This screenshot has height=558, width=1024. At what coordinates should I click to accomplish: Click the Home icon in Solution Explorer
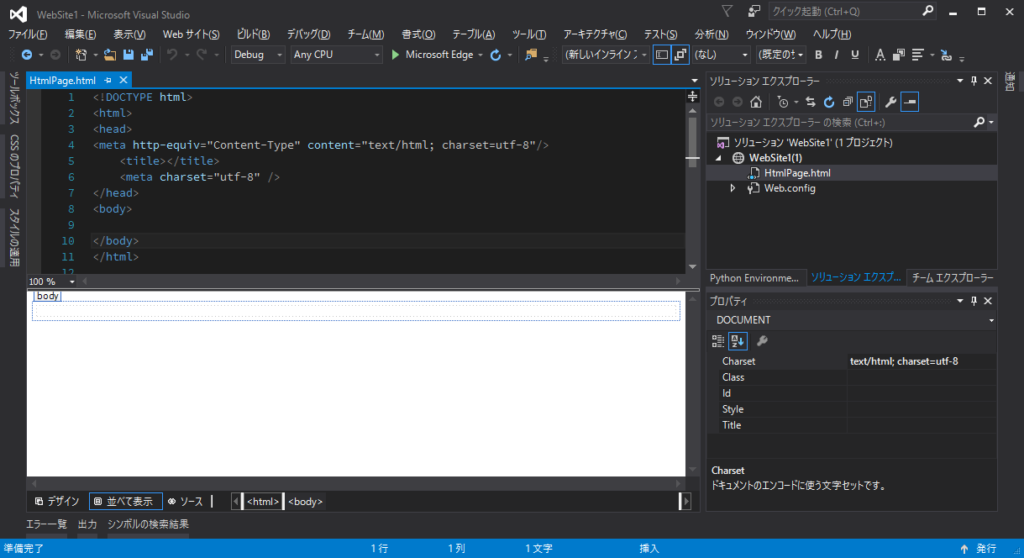[756, 102]
